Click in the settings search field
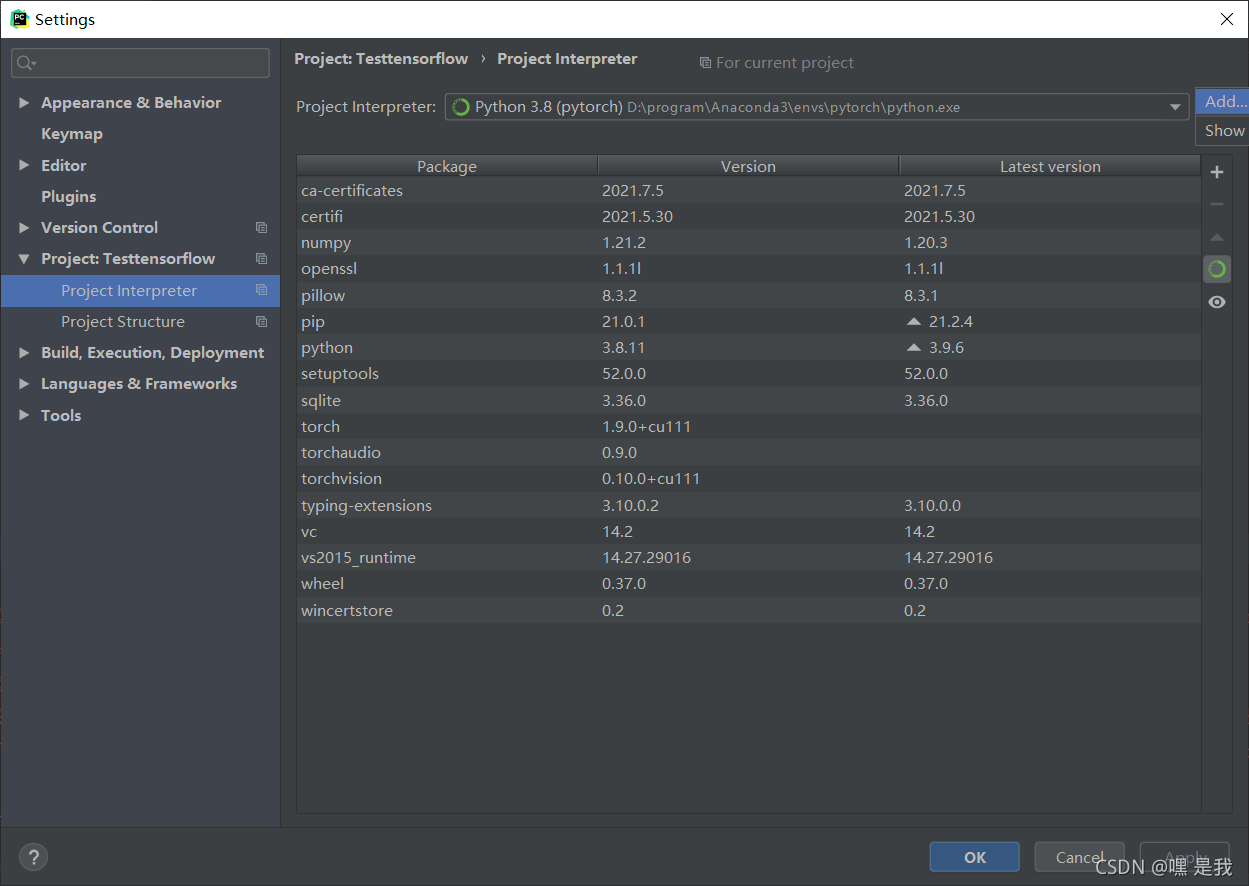 tap(140, 63)
